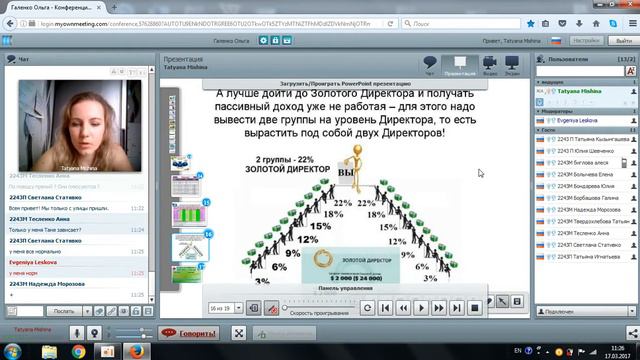Click the chat eye visibility icon
The image size is (640, 360).
pyautogui.click(x=124, y=311)
